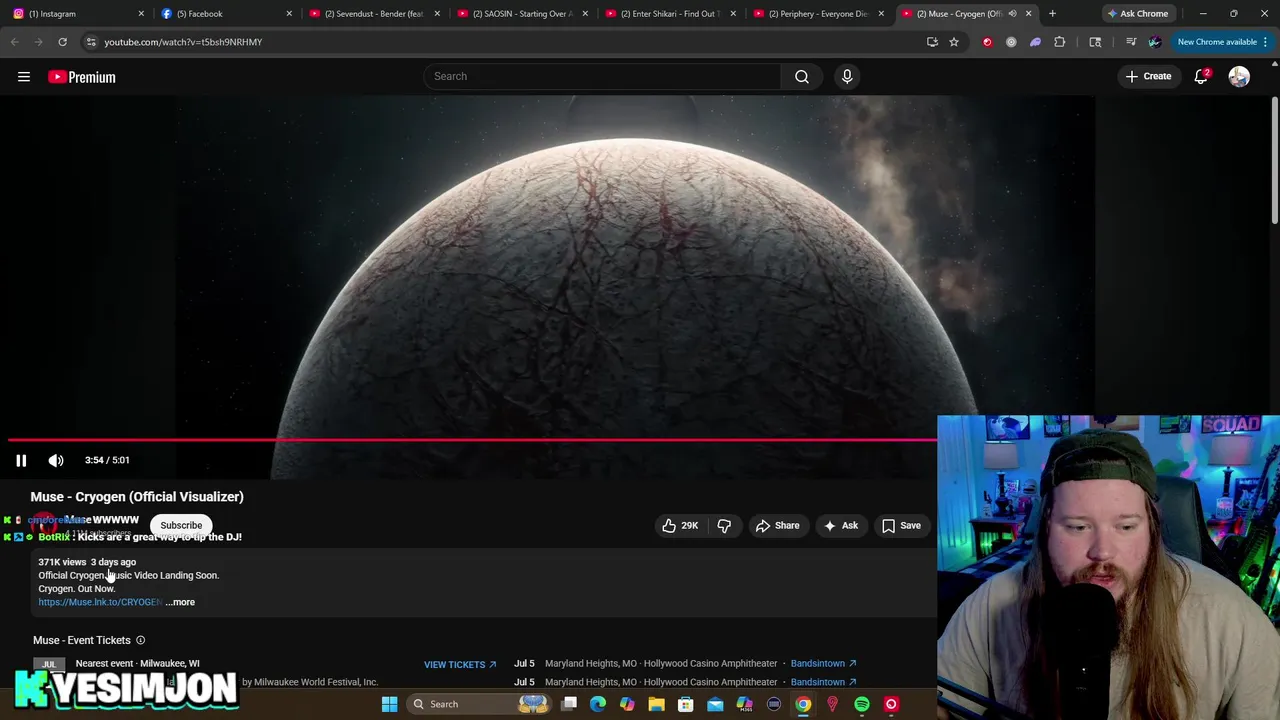Mute the Muse tab via audio icon
Viewport: 1280px width, 720px height.
1012,13
